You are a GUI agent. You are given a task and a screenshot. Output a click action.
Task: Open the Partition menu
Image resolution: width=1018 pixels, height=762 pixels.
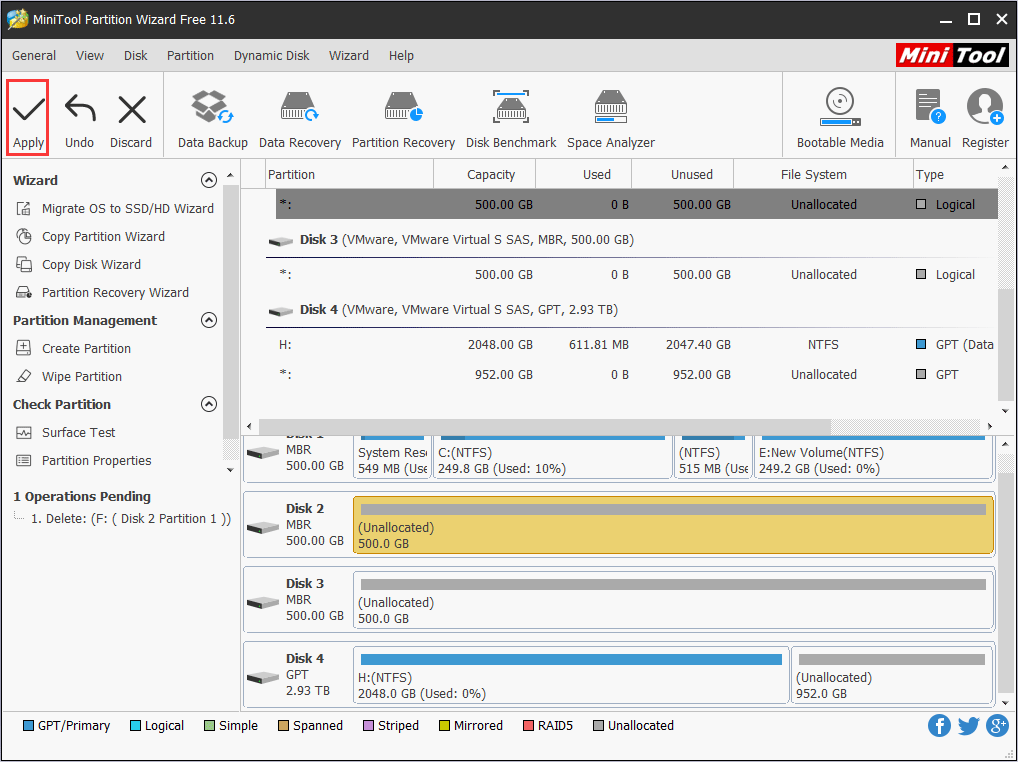tap(190, 56)
